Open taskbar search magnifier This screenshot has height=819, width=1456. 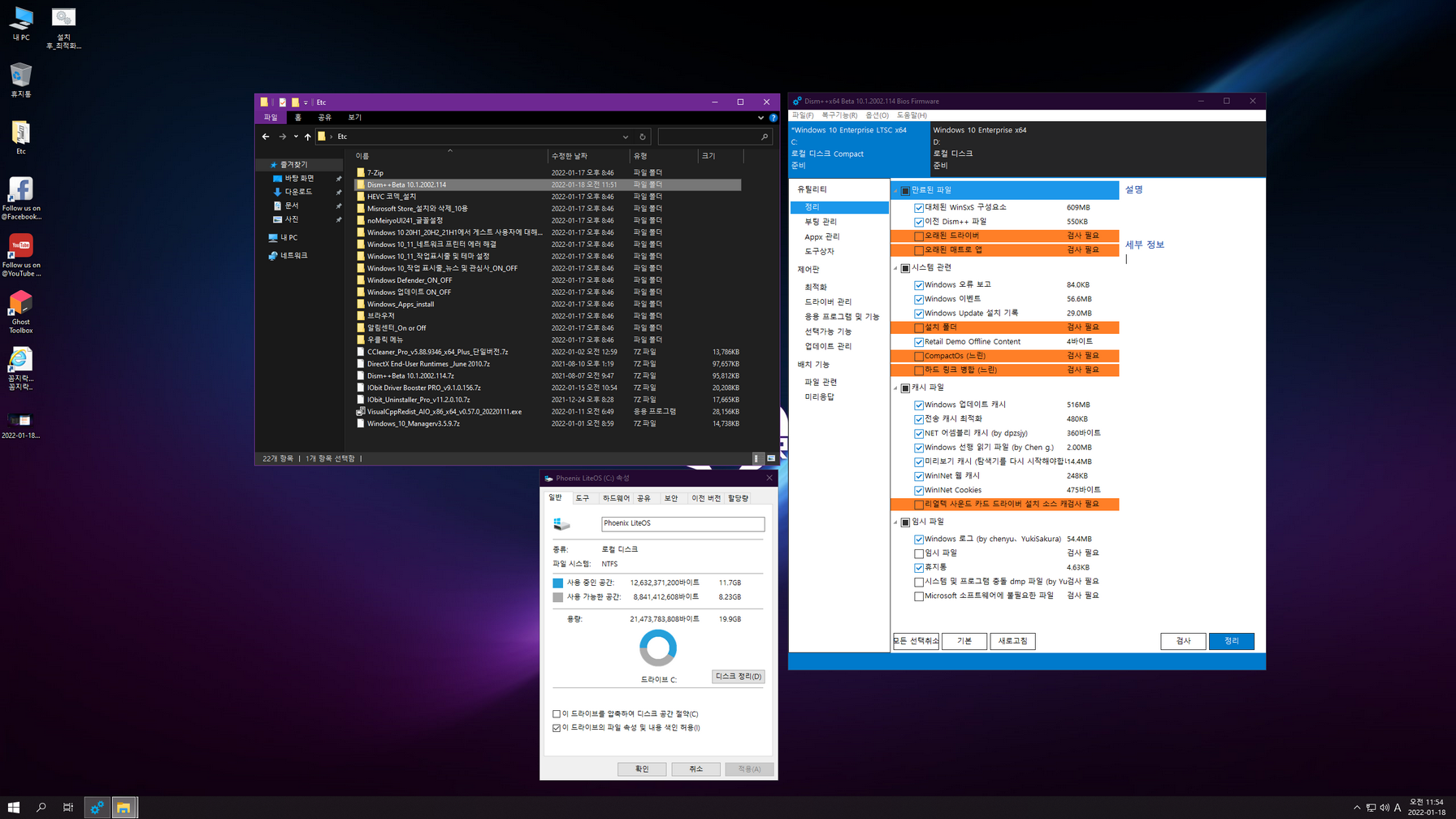tap(41, 808)
